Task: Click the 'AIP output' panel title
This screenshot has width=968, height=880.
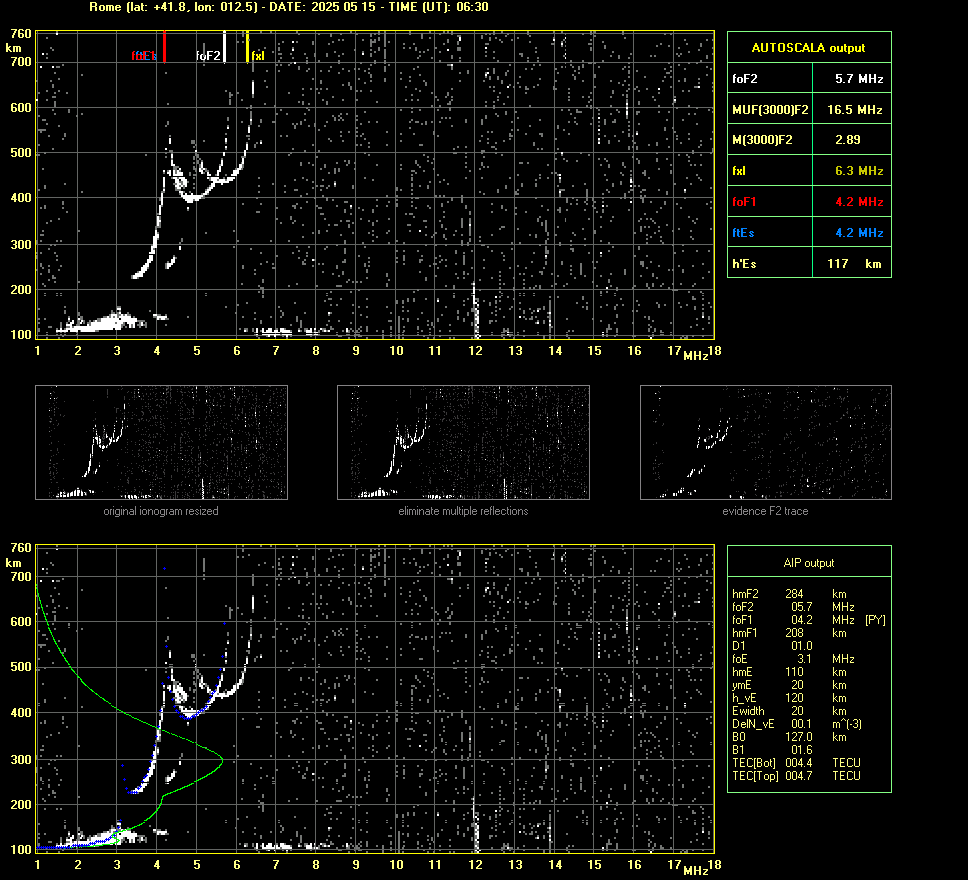Action: 808,563
